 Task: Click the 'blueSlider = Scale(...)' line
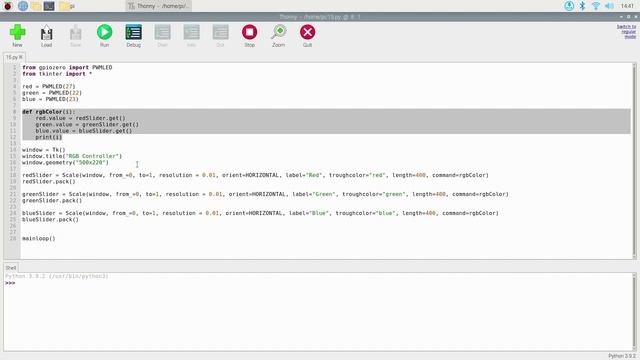[x=260, y=213]
